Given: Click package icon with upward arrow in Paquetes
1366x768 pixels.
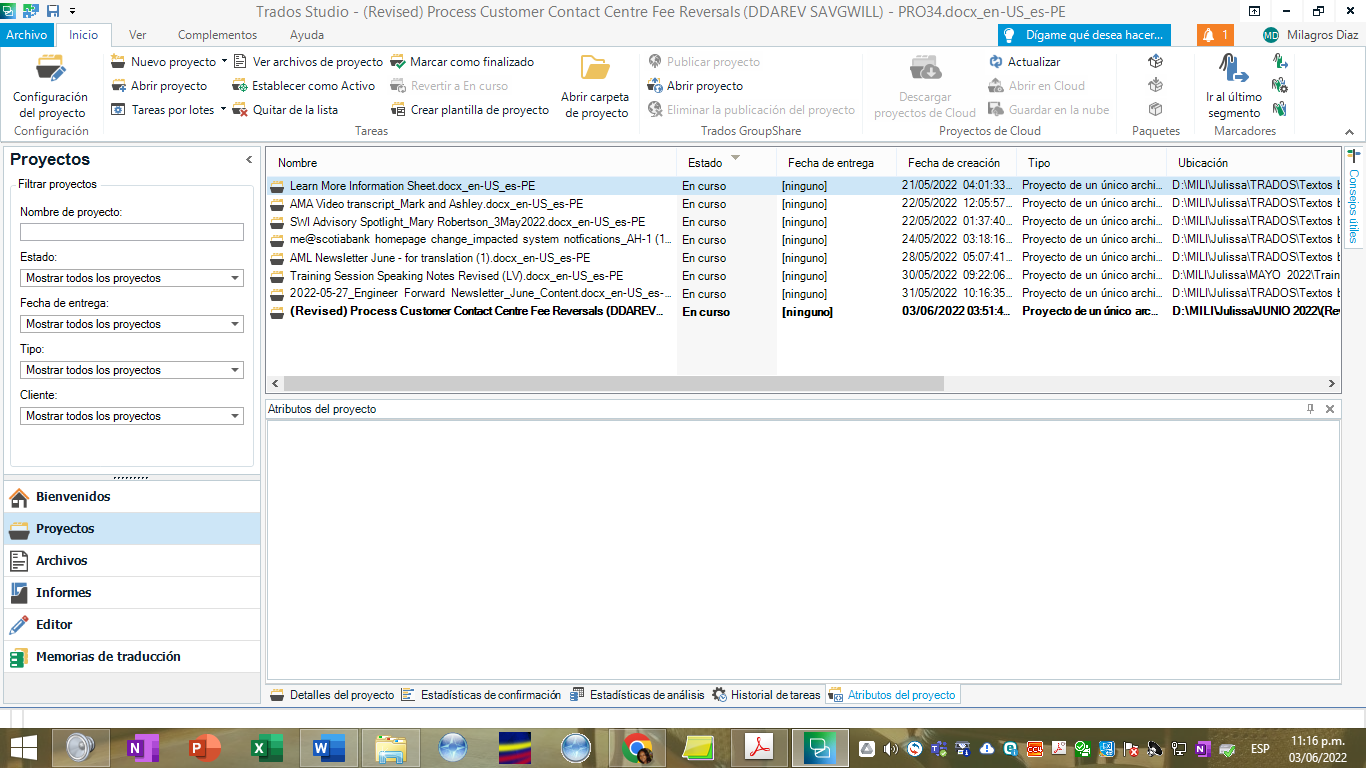Looking at the screenshot, I should [x=1155, y=61].
